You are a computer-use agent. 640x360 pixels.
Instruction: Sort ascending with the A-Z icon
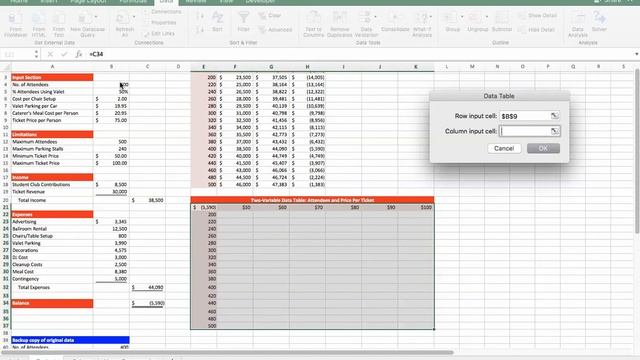coord(200,16)
